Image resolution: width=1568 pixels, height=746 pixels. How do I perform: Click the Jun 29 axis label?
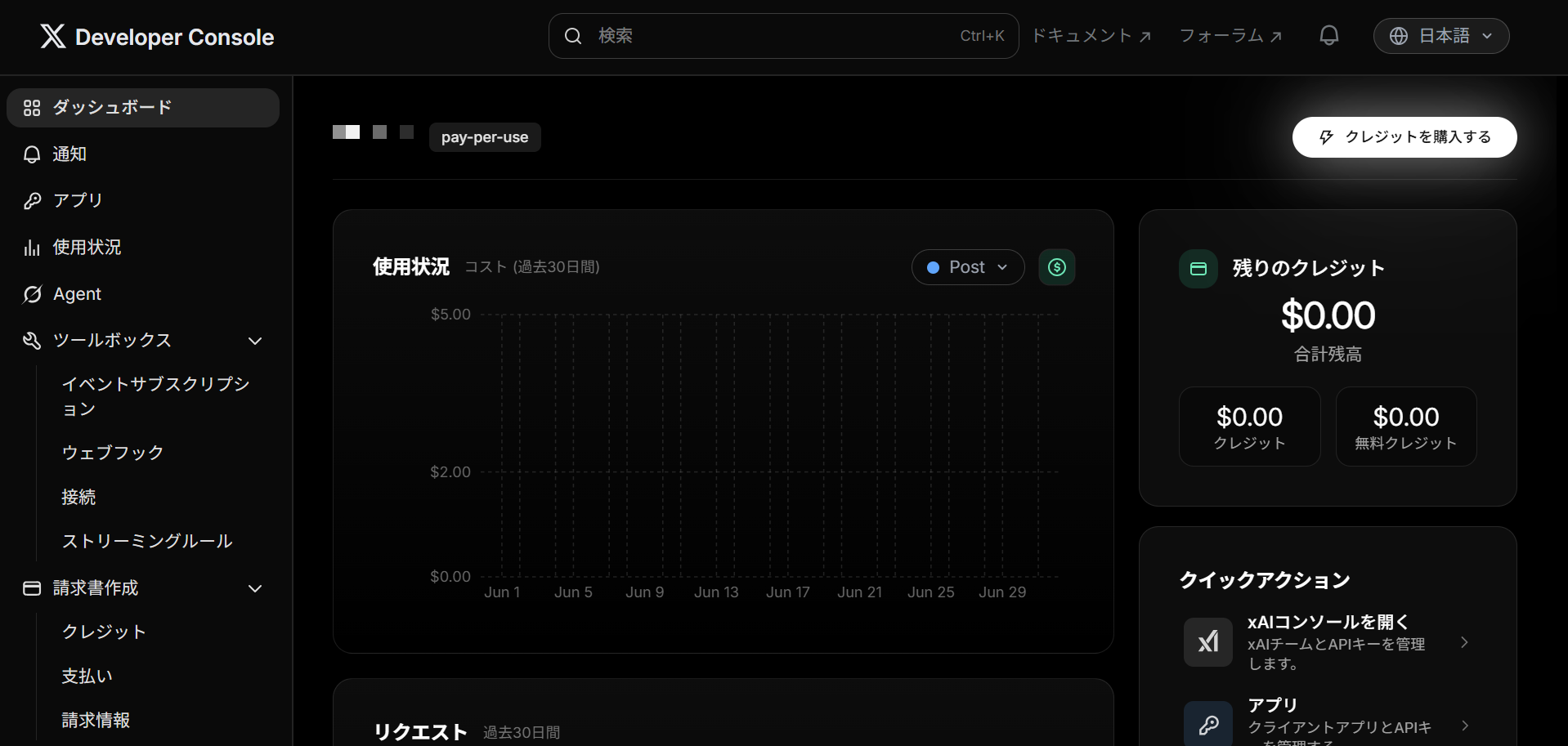[1002, 592]
